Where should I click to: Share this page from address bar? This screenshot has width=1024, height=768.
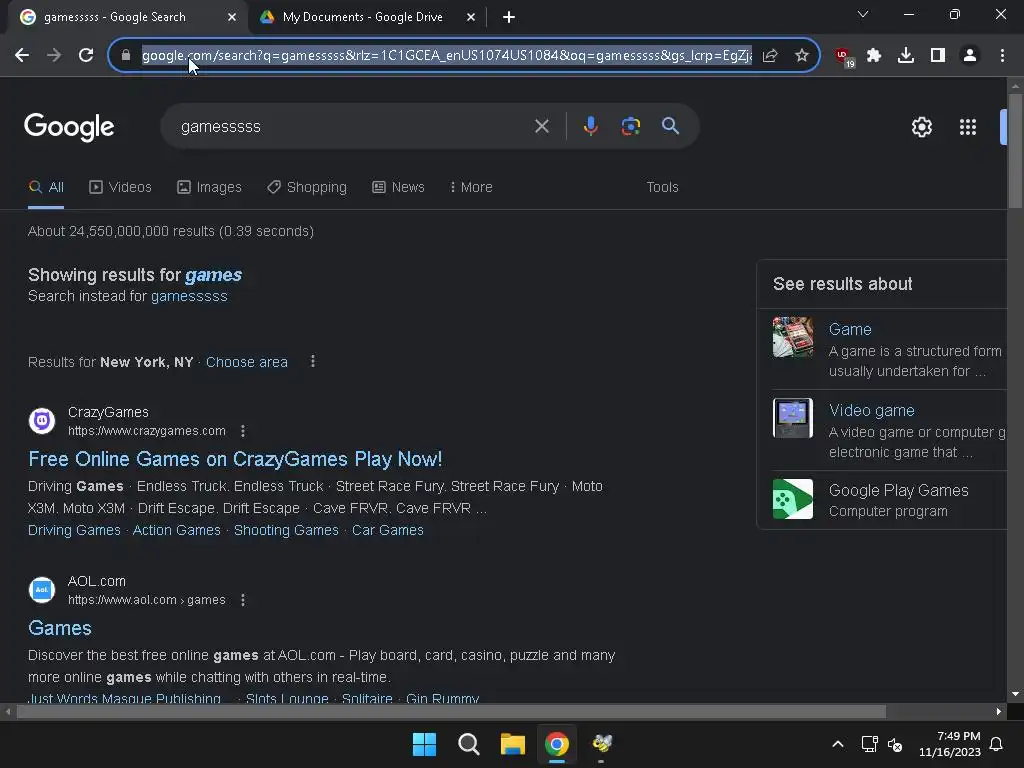770,56
